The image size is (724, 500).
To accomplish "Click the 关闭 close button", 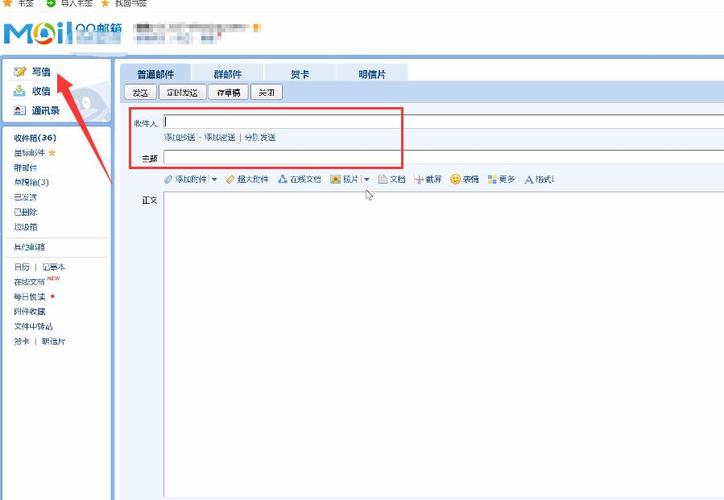I will [x=266, y=92].
